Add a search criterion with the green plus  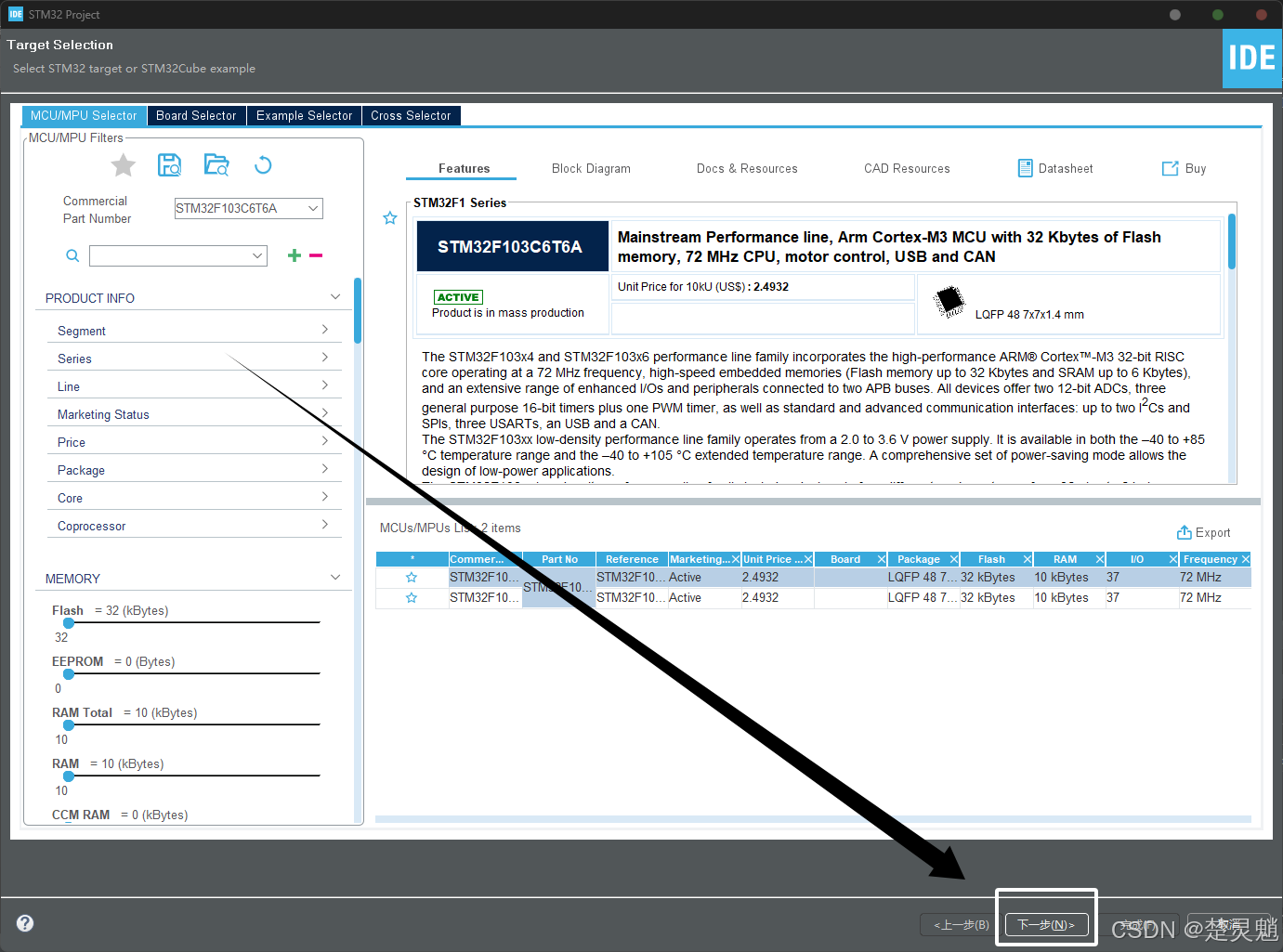(294, 255)
